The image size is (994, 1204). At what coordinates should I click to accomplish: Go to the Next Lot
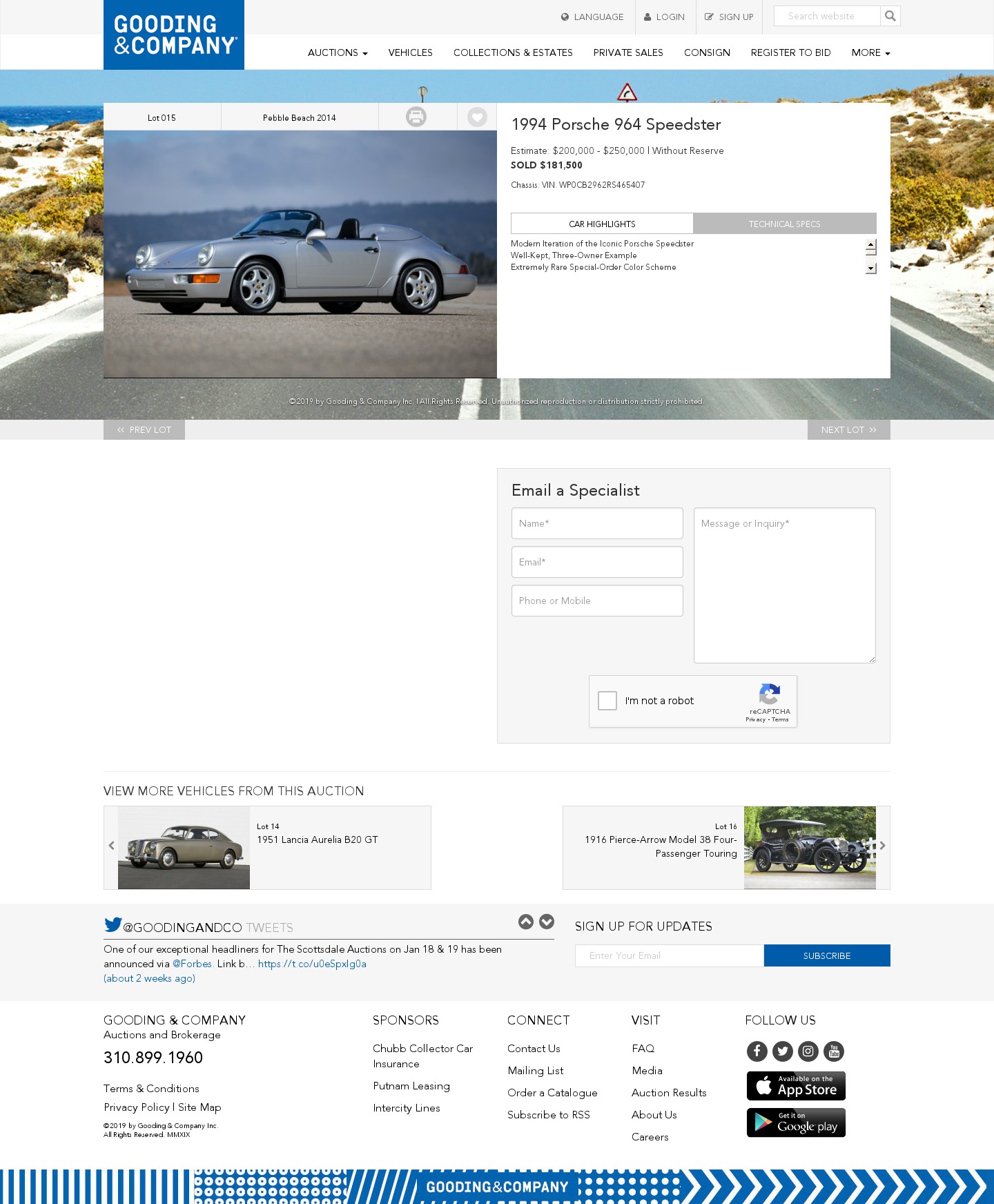(849, 429)
